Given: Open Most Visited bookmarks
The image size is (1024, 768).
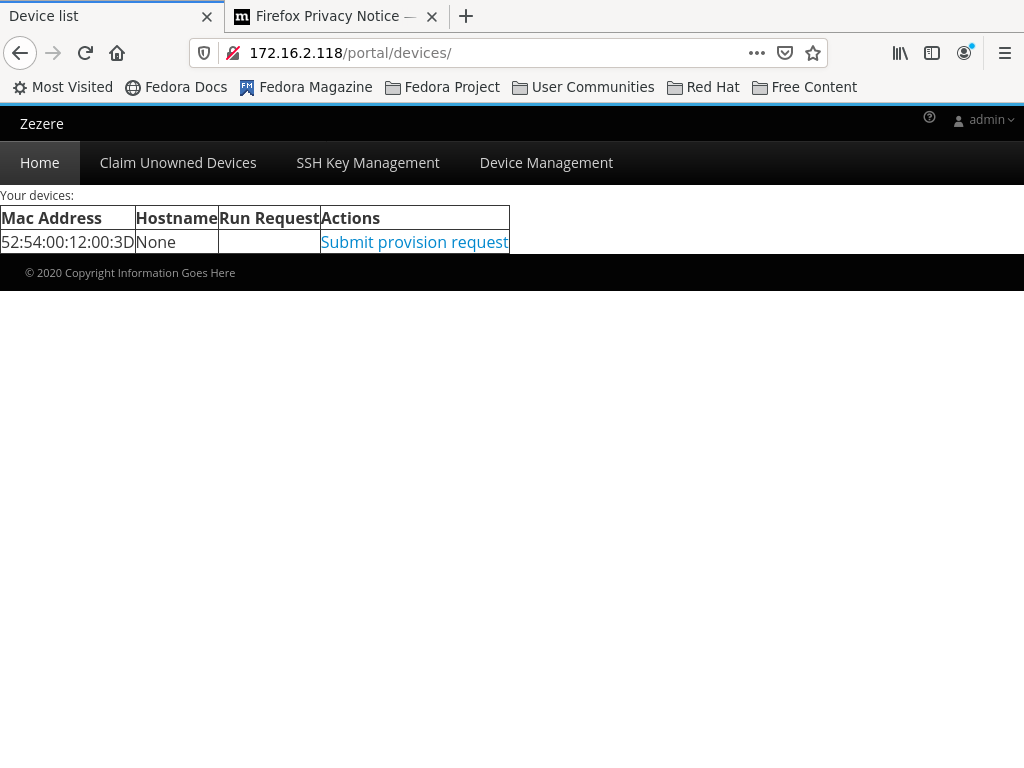Looking at the screenshot, I should point(63,88).
